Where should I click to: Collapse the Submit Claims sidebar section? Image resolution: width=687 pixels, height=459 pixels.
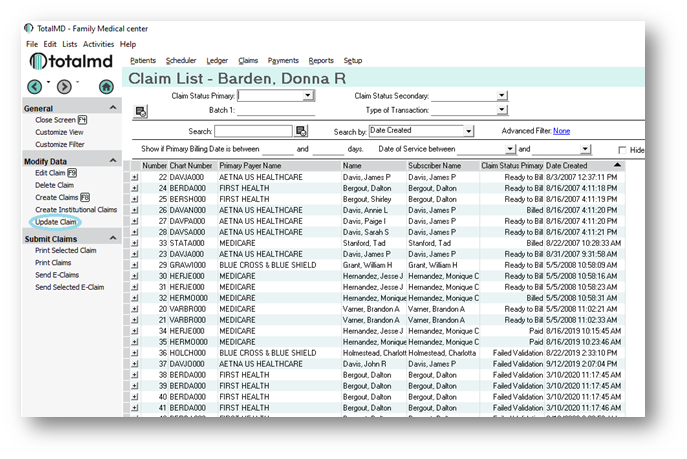pyautogui.click(x=112, y=238)
